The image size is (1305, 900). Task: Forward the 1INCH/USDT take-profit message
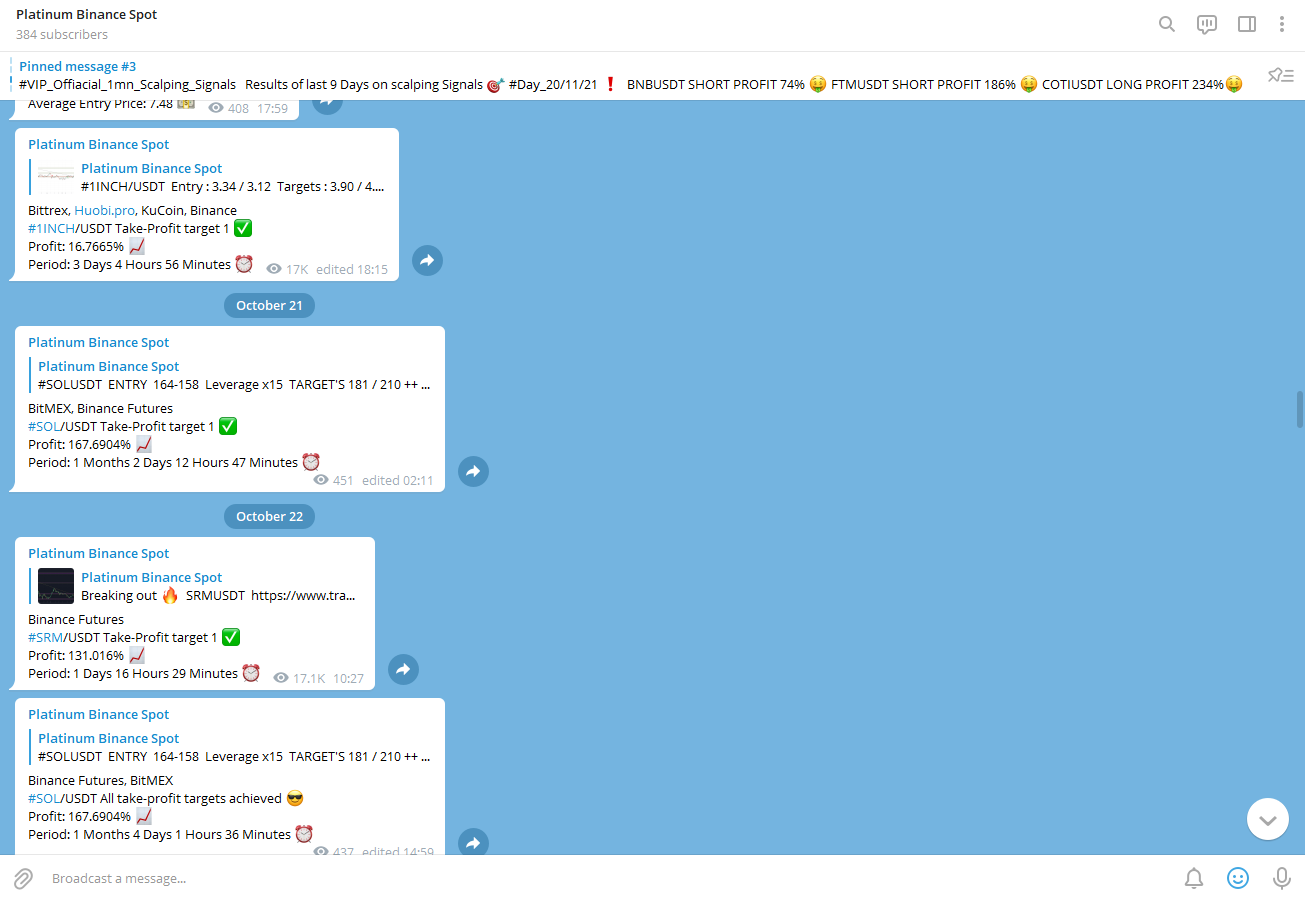[427, 261]
